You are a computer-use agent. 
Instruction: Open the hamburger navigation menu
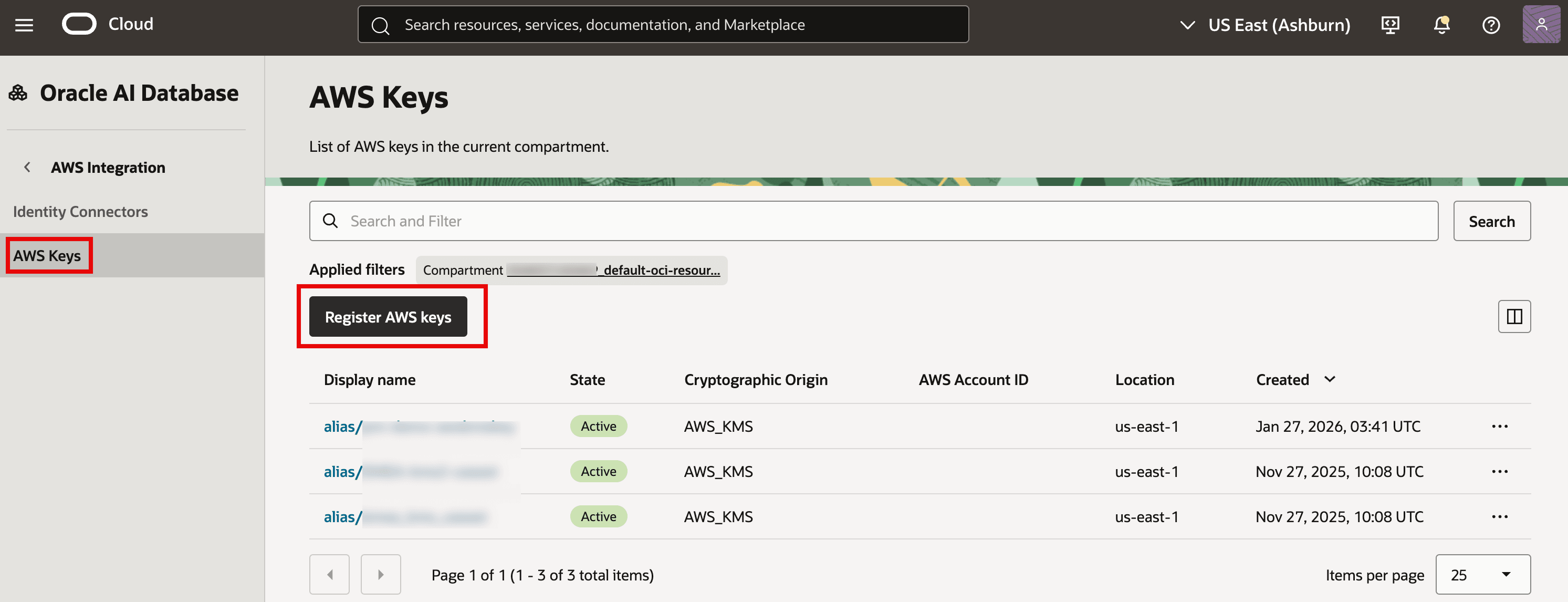point(24,25)
